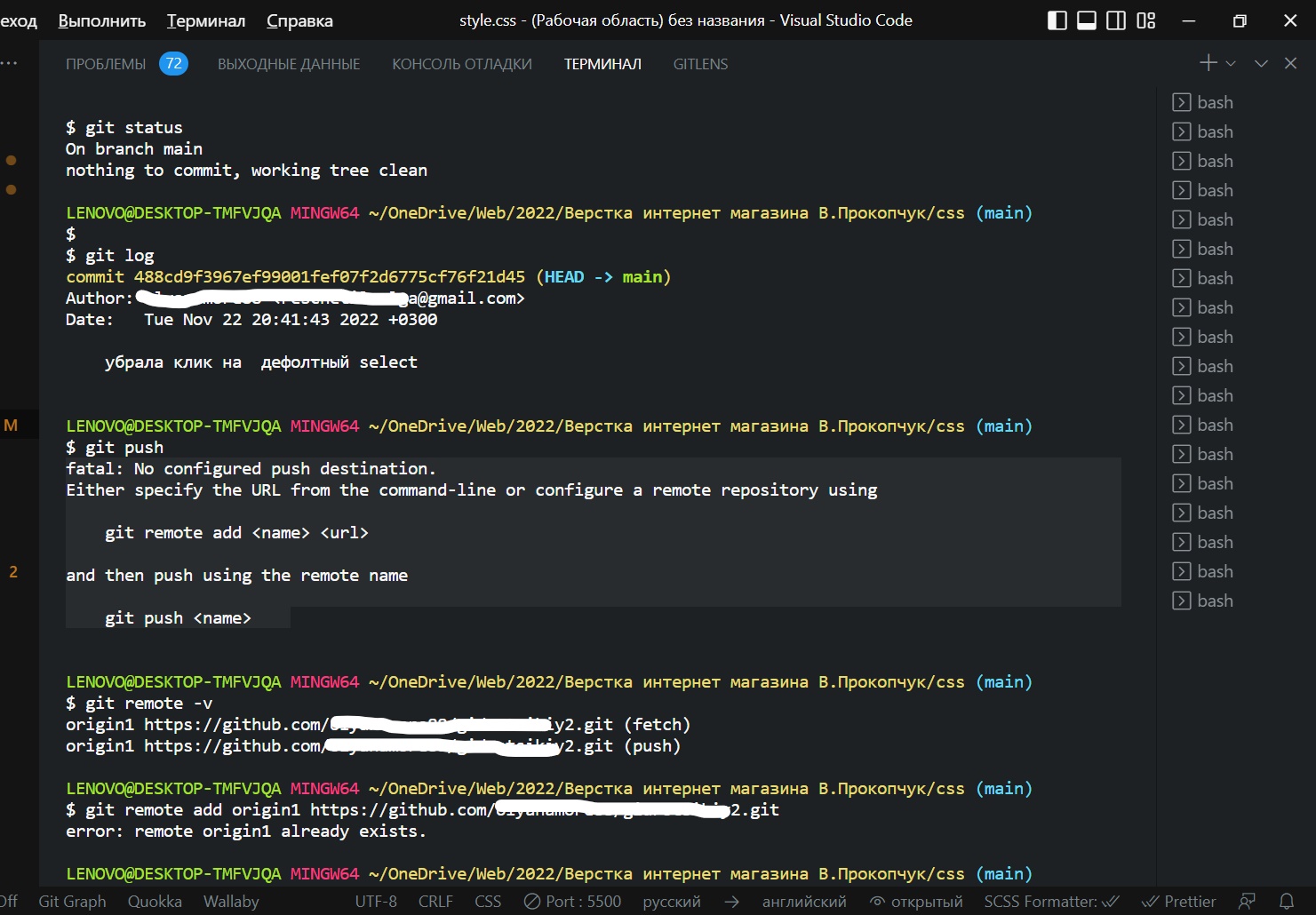The width and height of the screenshot is (1316, 915).
Task: Change the CRLF end of line sequence
Action: 435,902
